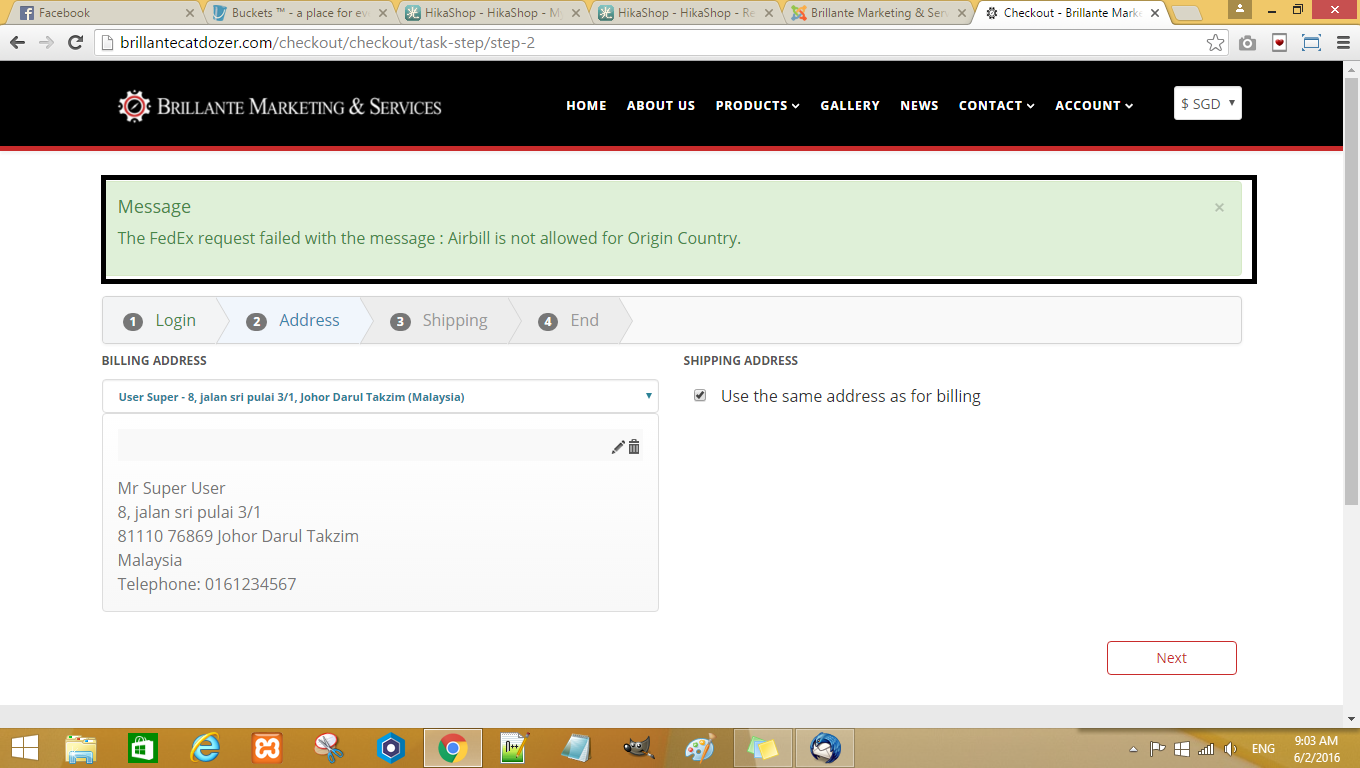This screenshot has width=1360, height=768.
Task: Open the volume control in the tray
Action: tap(1230, 749)
